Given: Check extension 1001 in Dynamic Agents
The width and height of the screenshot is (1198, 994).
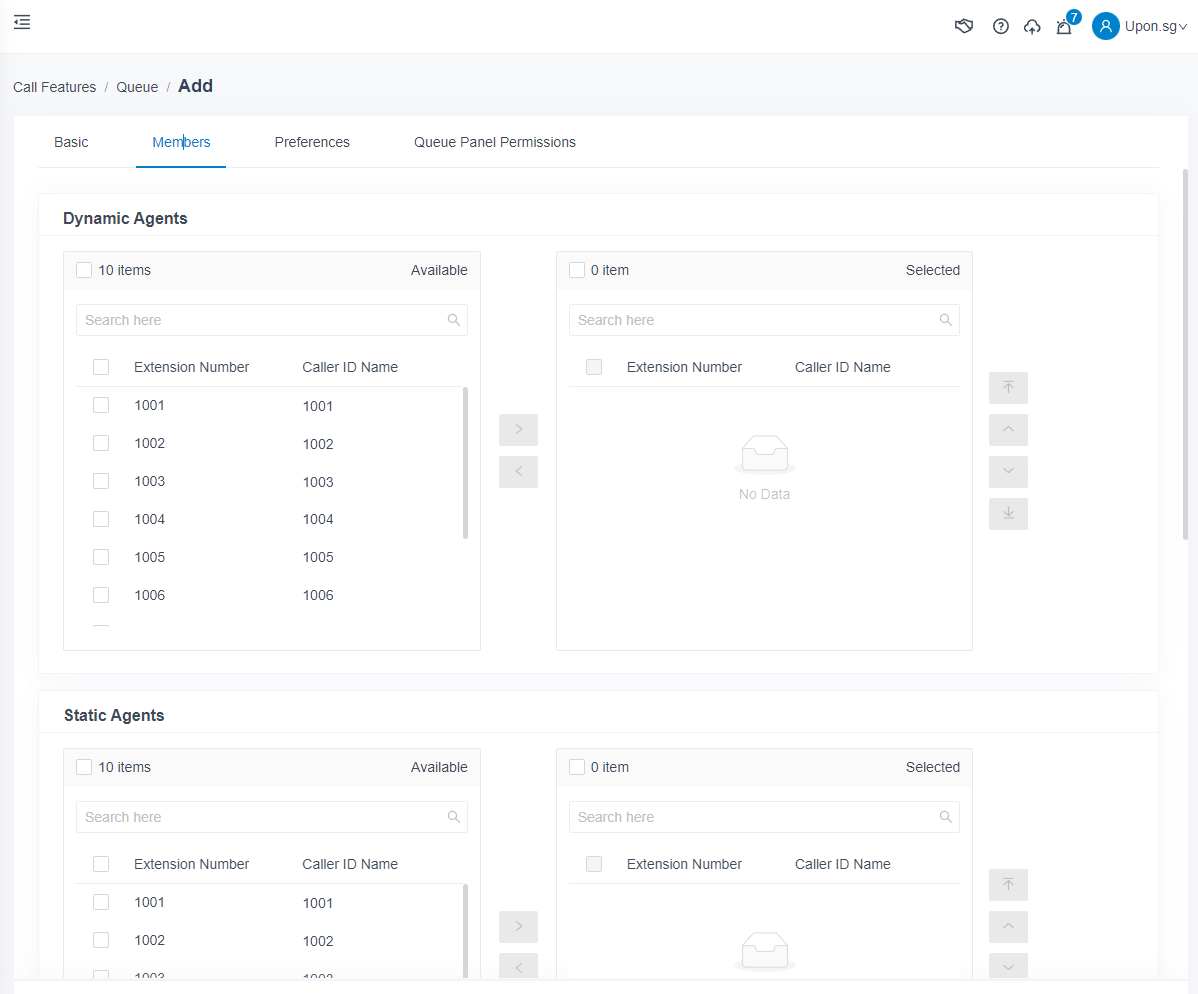Looking at the screenshot, I should tap(101, 405).
